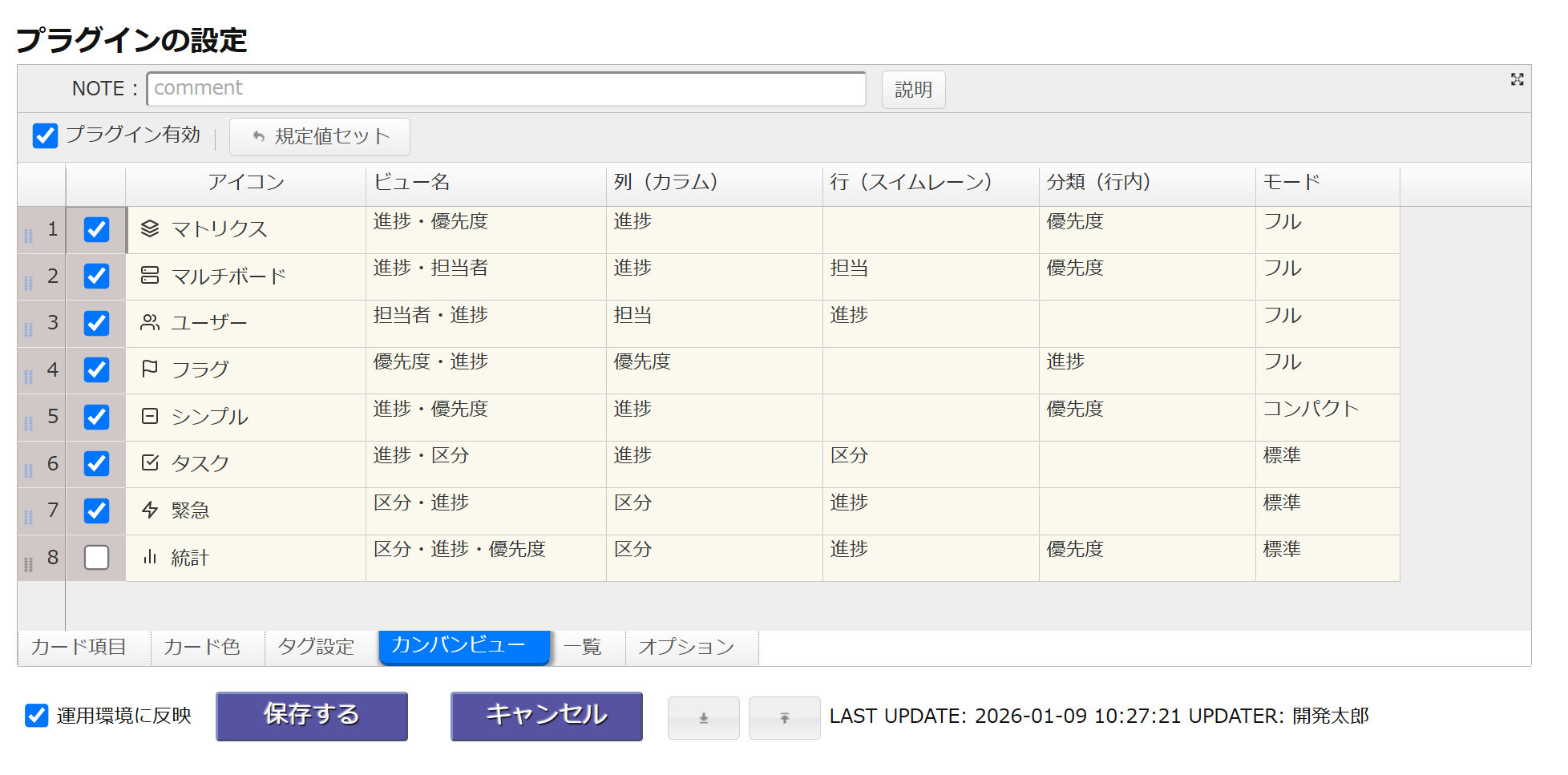Click the upload arrow button
Image resolution: width=1568 pixels, height=775 pixels.
(784, 718)
